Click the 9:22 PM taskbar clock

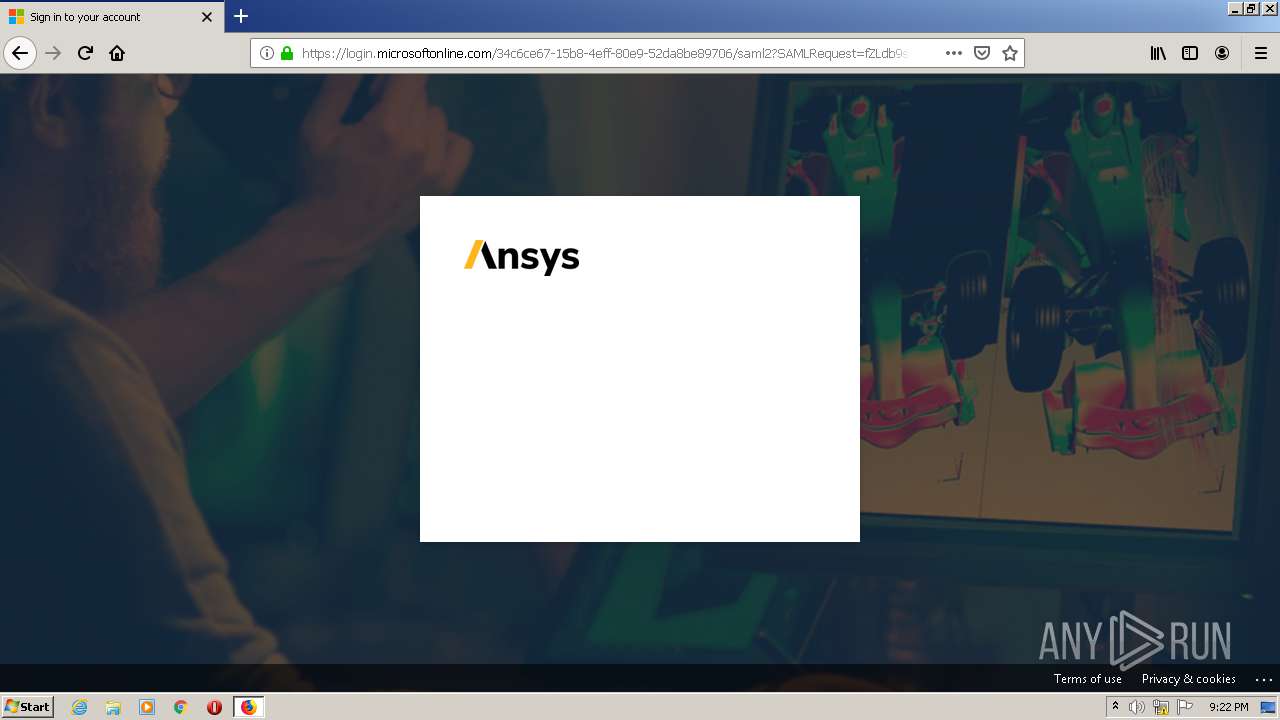pos(1228,707)
